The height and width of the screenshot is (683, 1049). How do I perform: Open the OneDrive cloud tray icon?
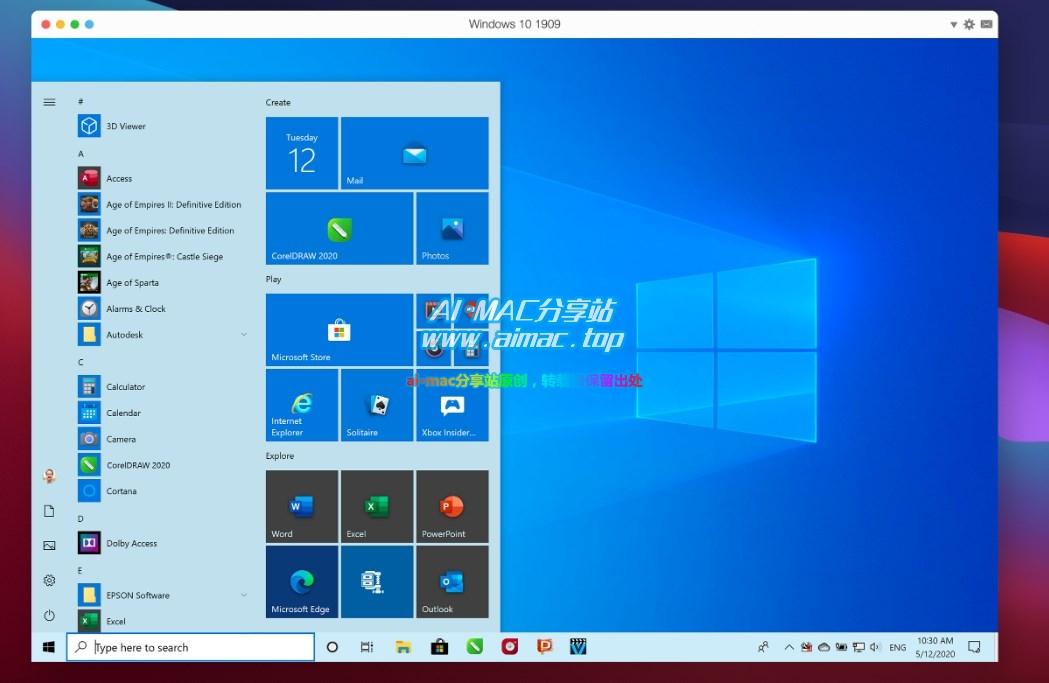click(x=824, y=647)
